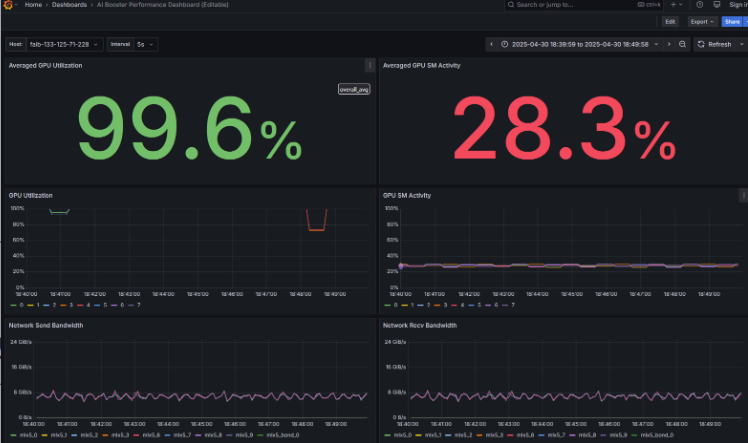This screenshot has height=443, width=748.
Task: Click the Edit button
Action: point(670,22)
